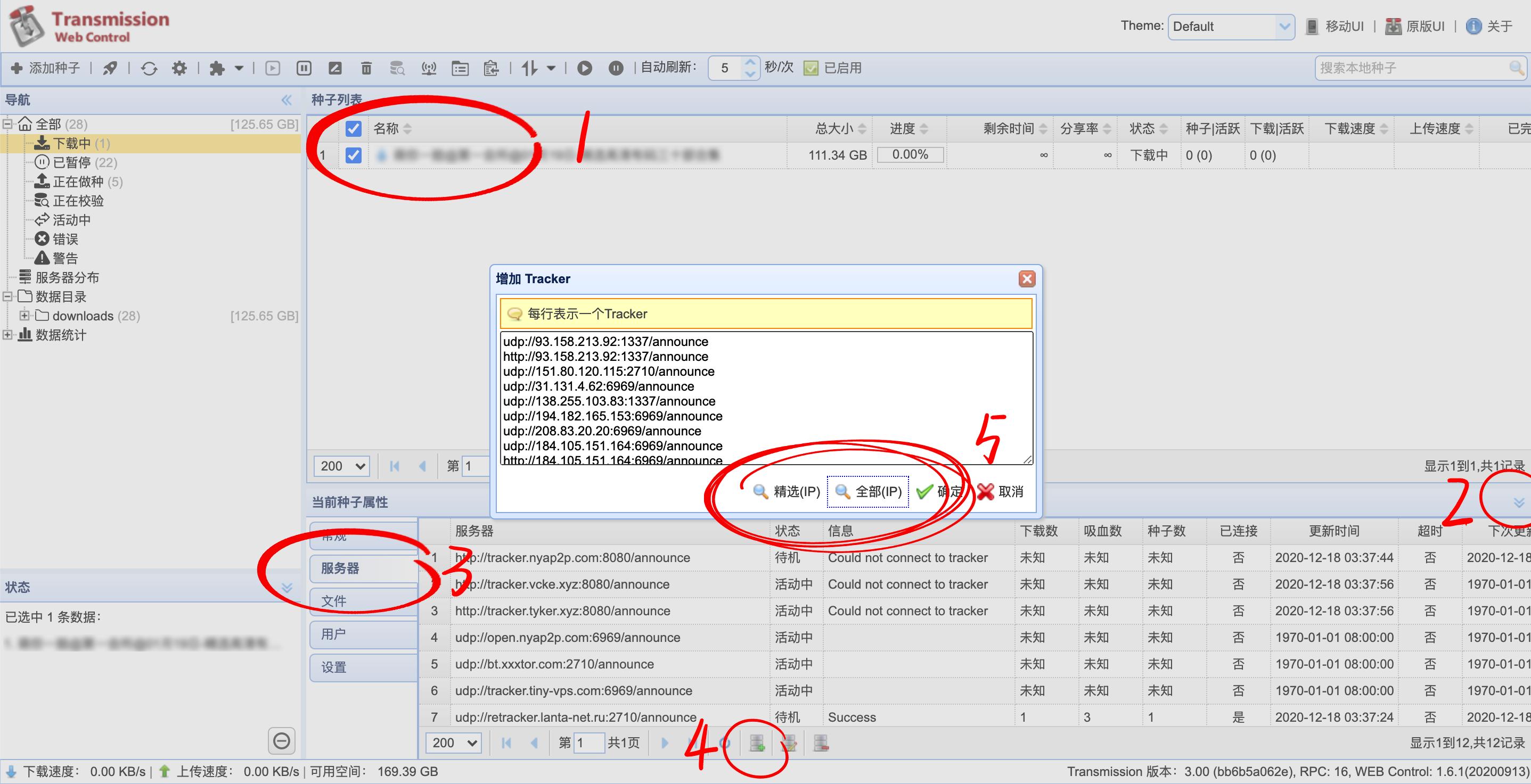1531x784 pixels.
Task: Click the 全部(IP) button
Action: tap(867, 491)
